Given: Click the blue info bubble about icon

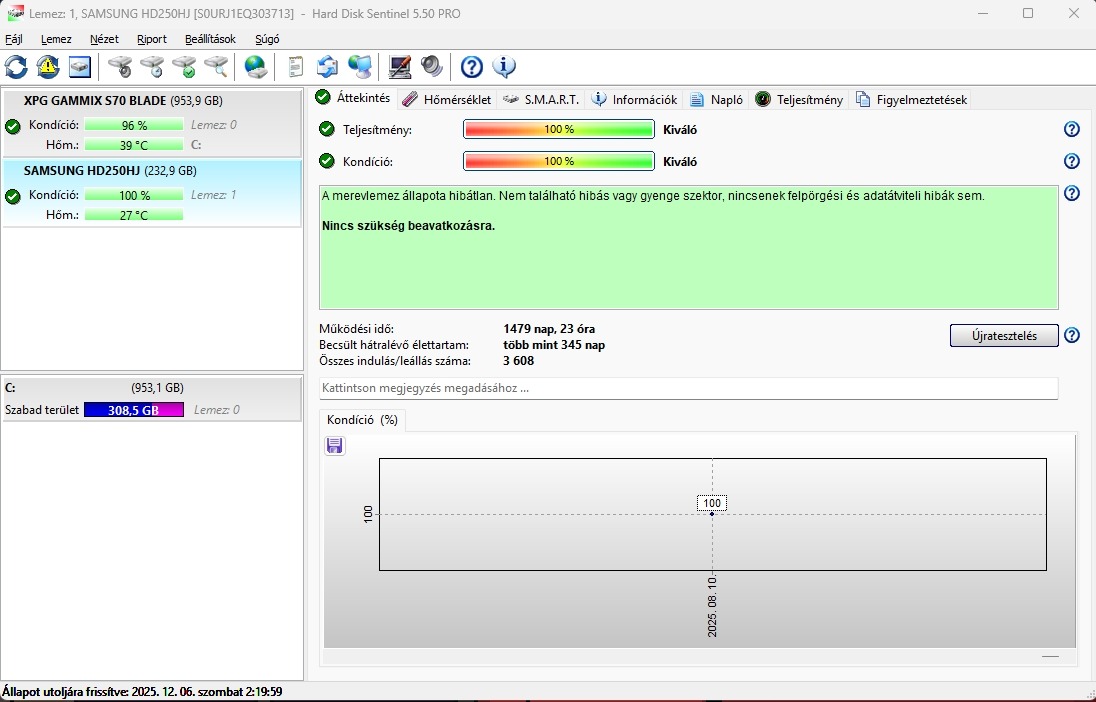Looking at the screenshot, I should click(504, 66).
